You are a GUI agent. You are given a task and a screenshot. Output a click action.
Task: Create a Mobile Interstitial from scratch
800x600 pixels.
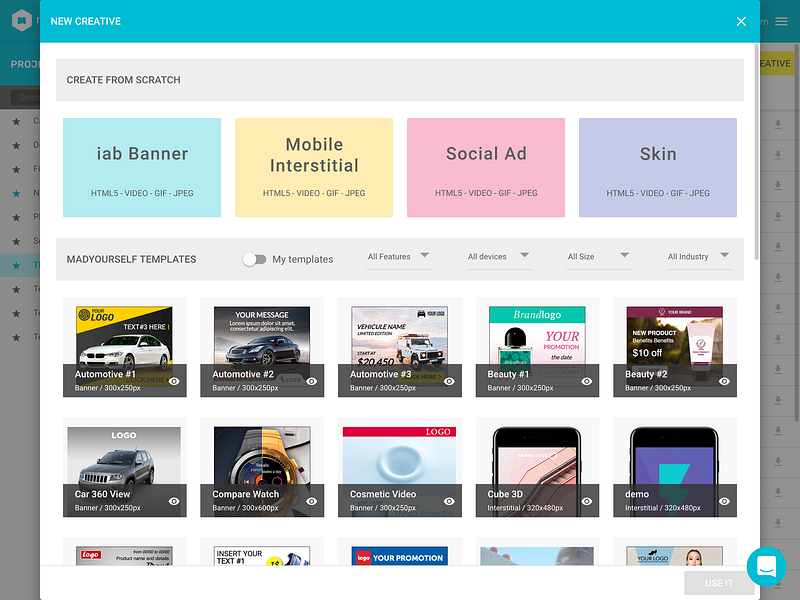pyautogui.click(x=314, y=167)
